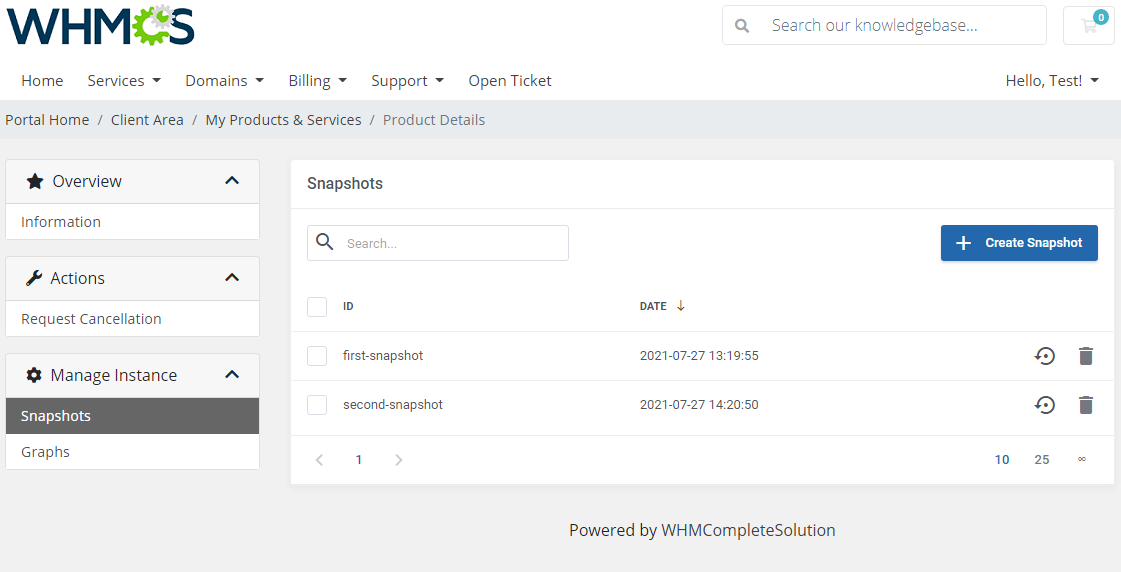The height and width of the screenshot is (572, 1121).
Task: Open the Open Ticket menu item
Action: 510,81
